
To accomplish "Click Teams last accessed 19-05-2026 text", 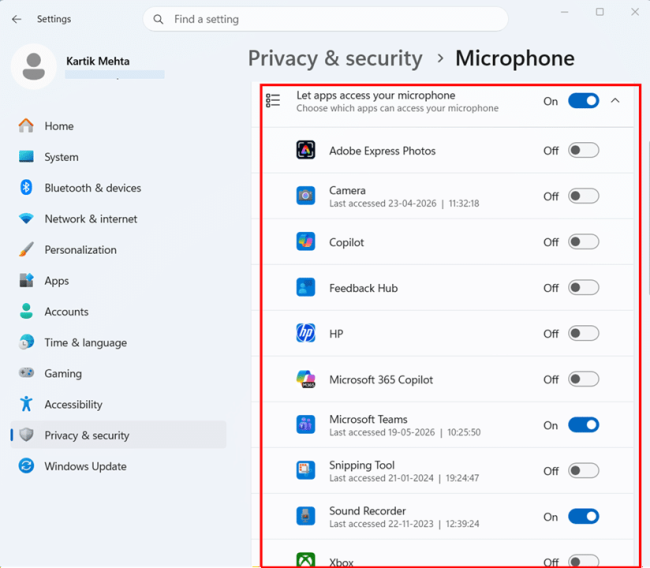I will (x=405, y=432).
